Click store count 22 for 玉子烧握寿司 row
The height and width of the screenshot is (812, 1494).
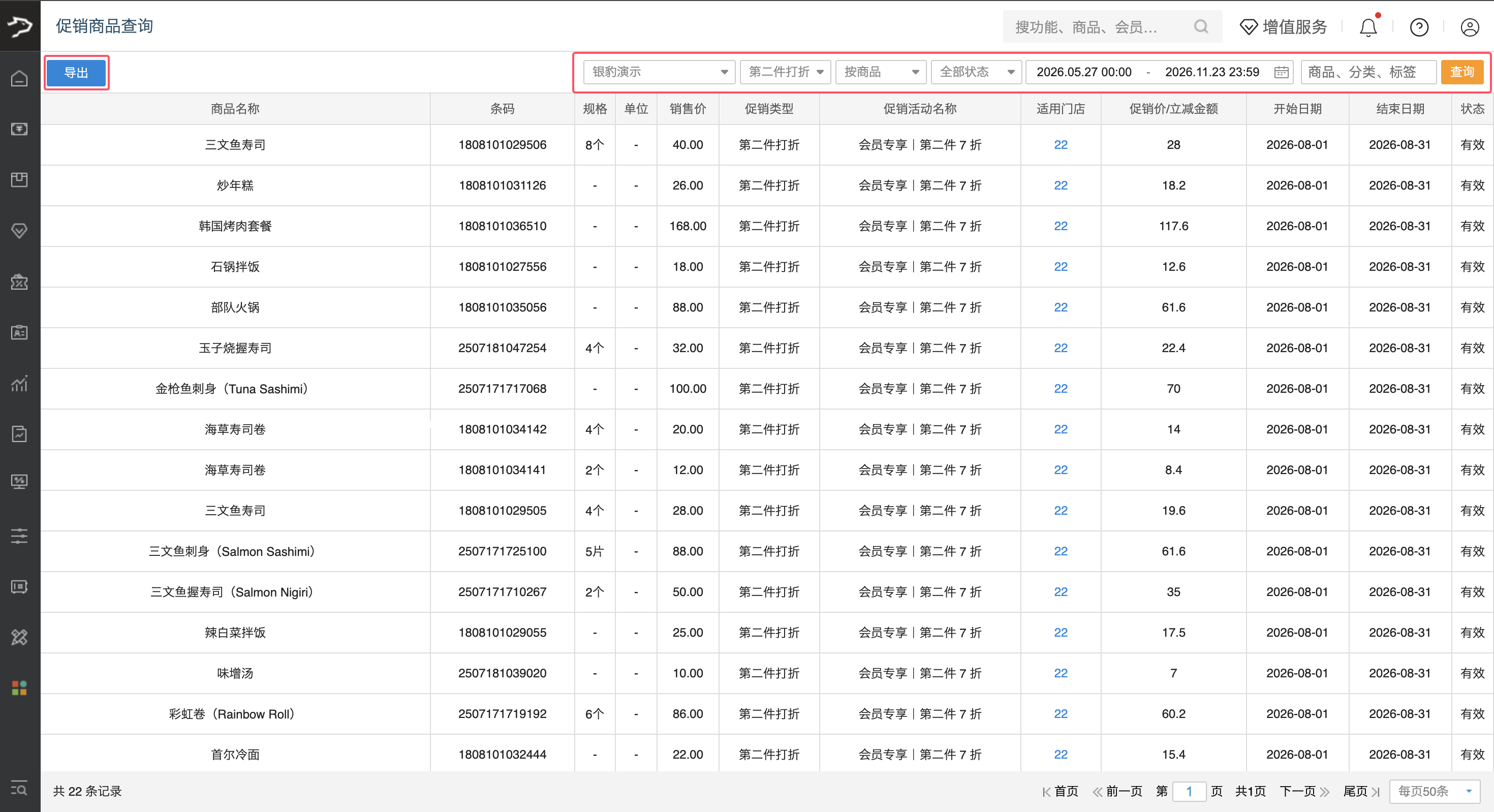tap(1061, 348)
